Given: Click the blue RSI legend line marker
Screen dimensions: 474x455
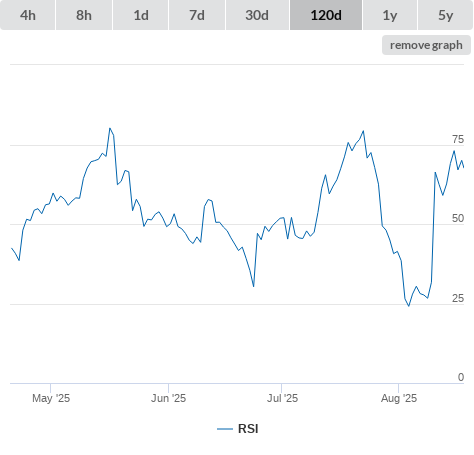Looking at the screenshot, I should 225,429.
